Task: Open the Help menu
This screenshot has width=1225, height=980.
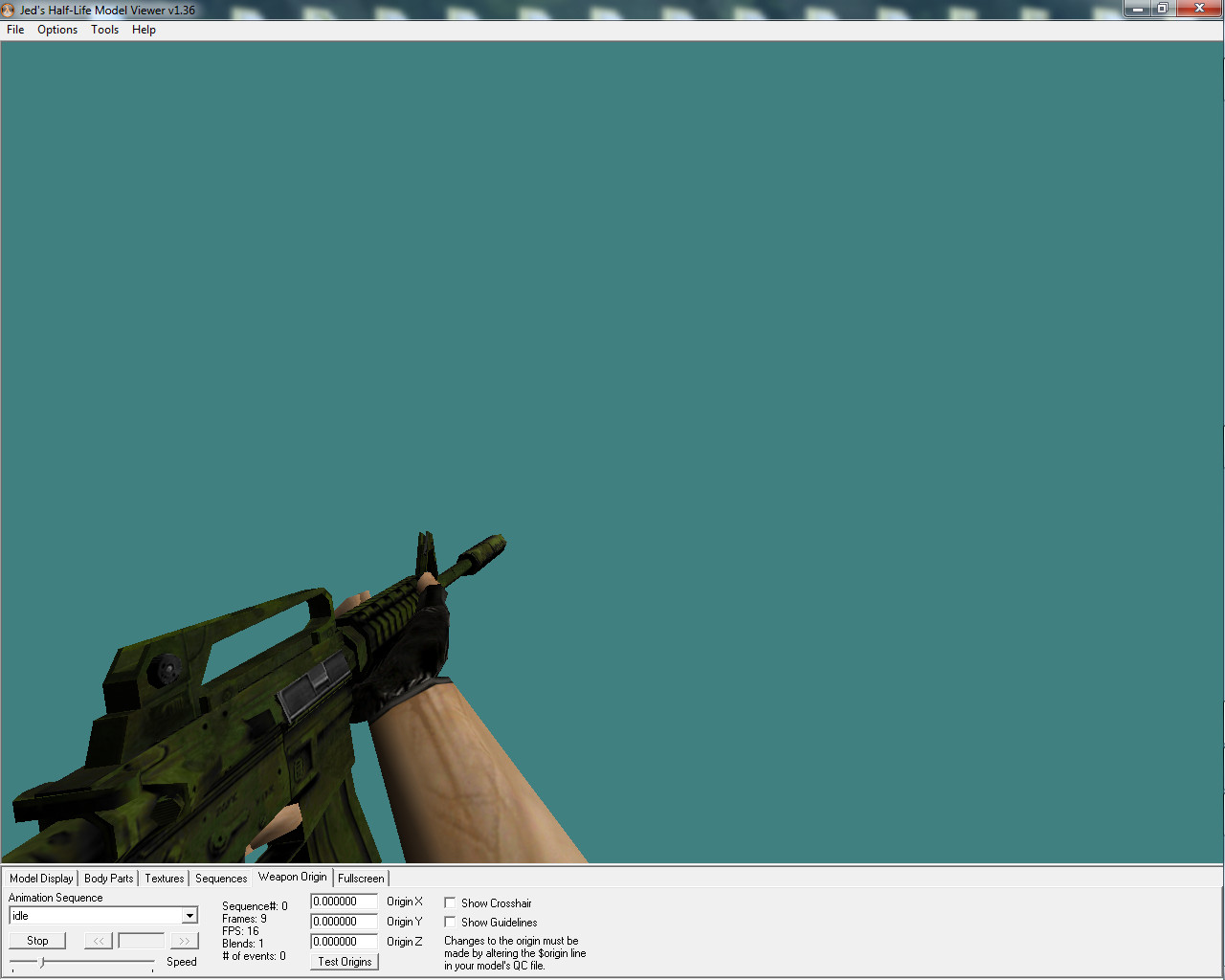Action: click(x=144, y=30)
